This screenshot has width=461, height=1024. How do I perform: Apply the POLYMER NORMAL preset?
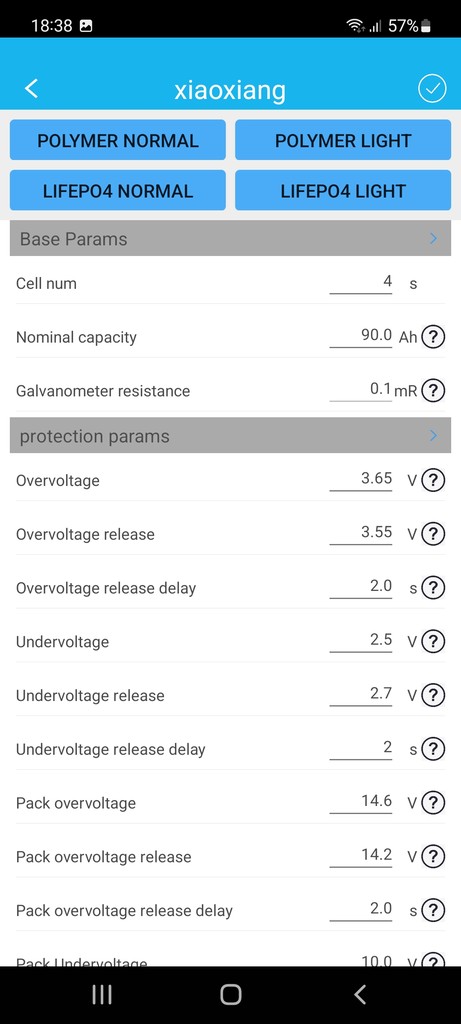118,140
